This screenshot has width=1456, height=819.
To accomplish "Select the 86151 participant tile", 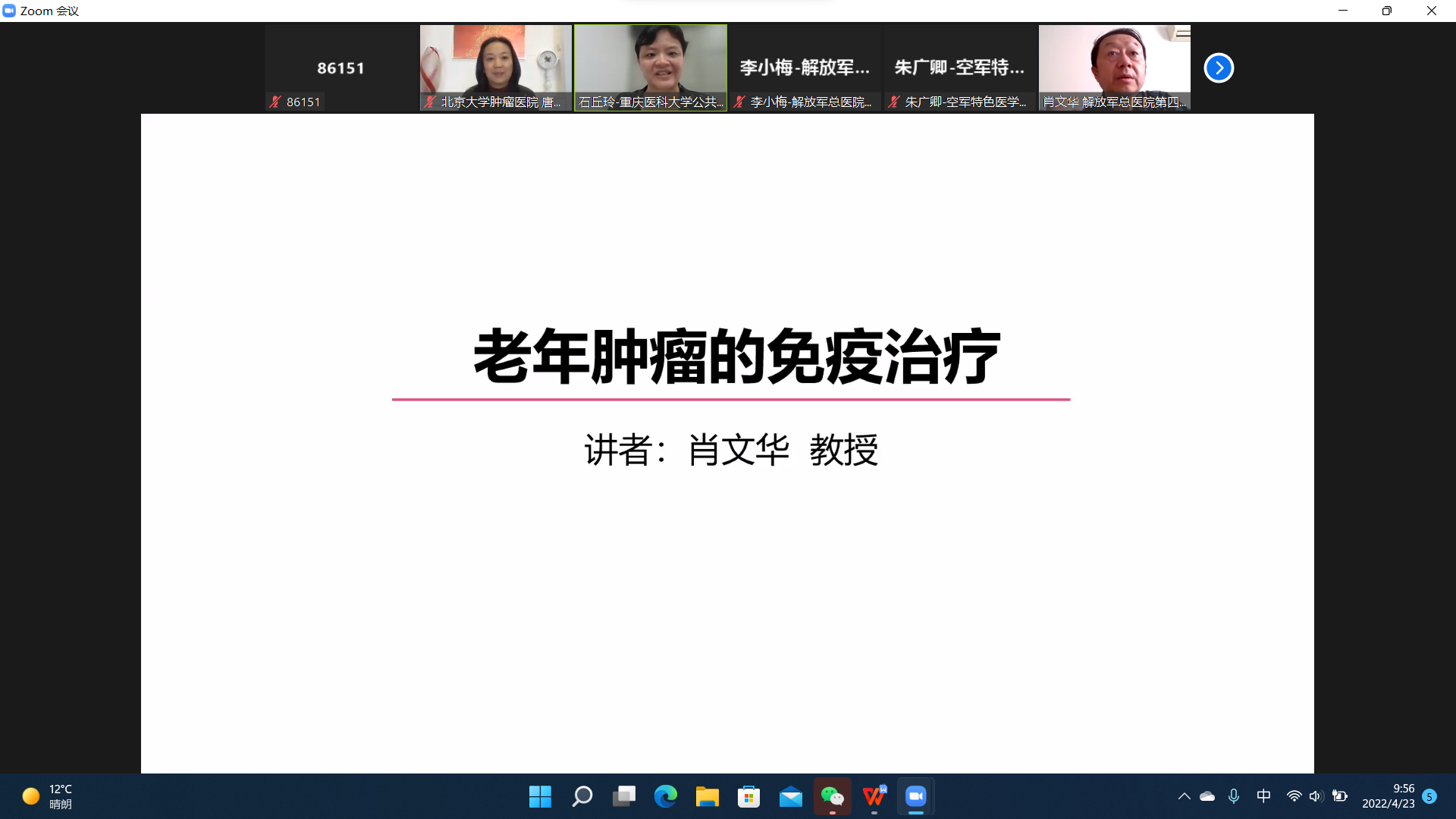I will click(341, 67).
